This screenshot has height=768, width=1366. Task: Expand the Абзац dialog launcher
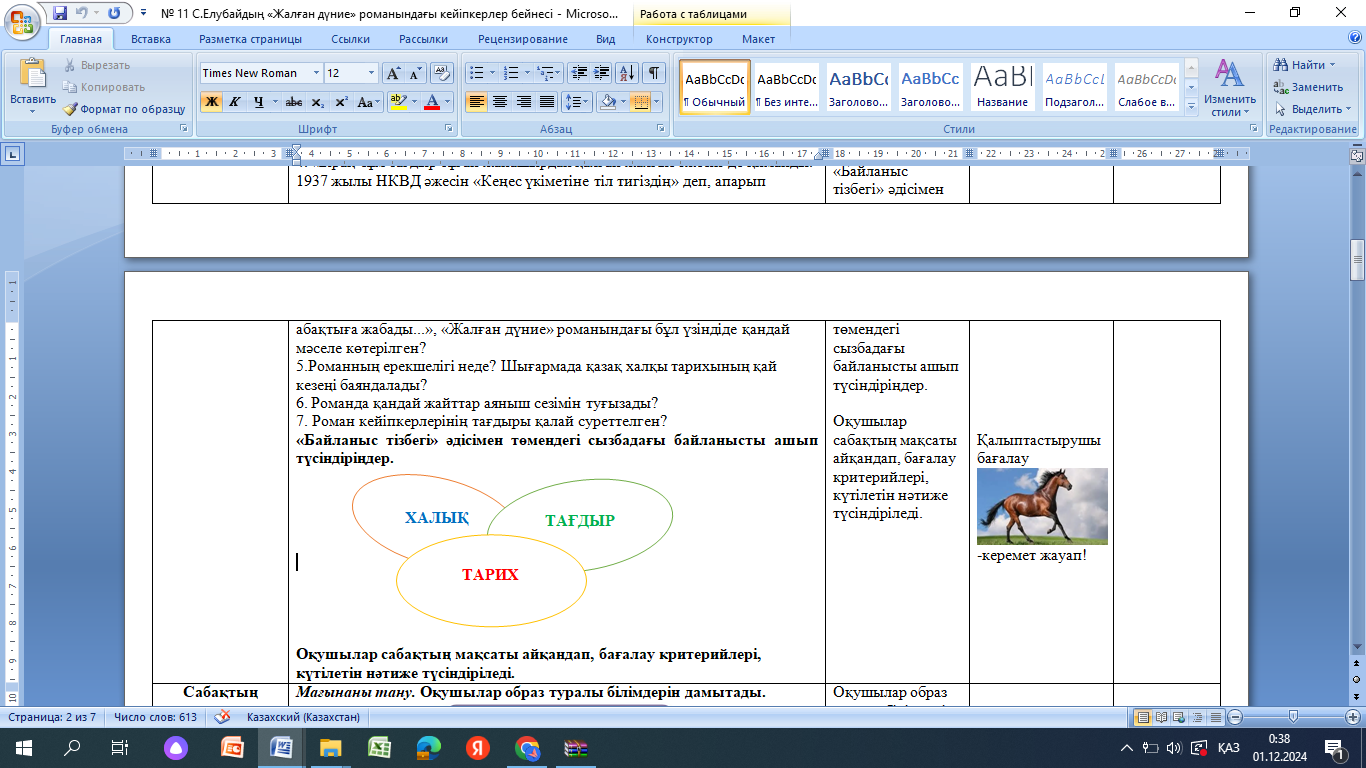pos(661,130)
